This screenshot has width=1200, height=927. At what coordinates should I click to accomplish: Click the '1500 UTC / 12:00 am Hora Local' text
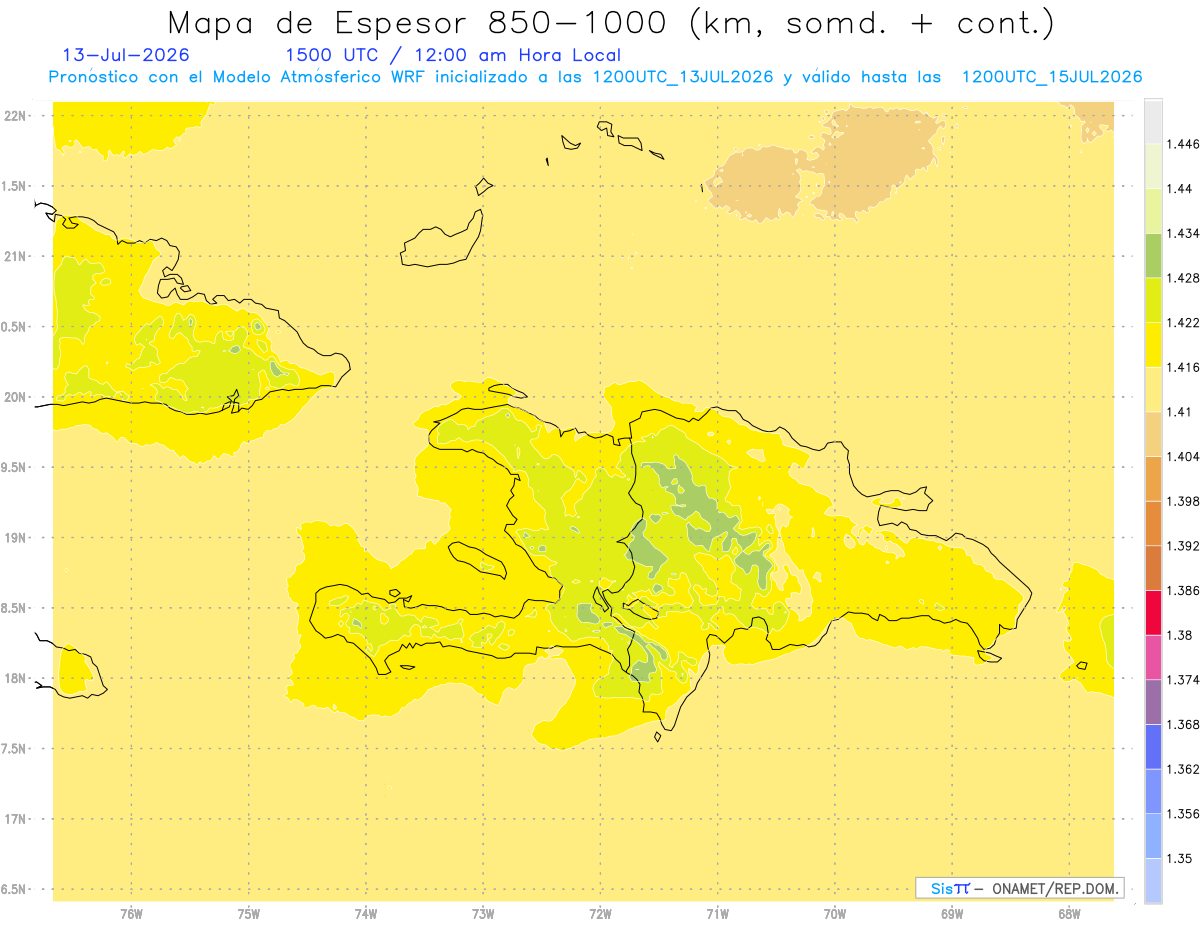(x=453, y=55)
